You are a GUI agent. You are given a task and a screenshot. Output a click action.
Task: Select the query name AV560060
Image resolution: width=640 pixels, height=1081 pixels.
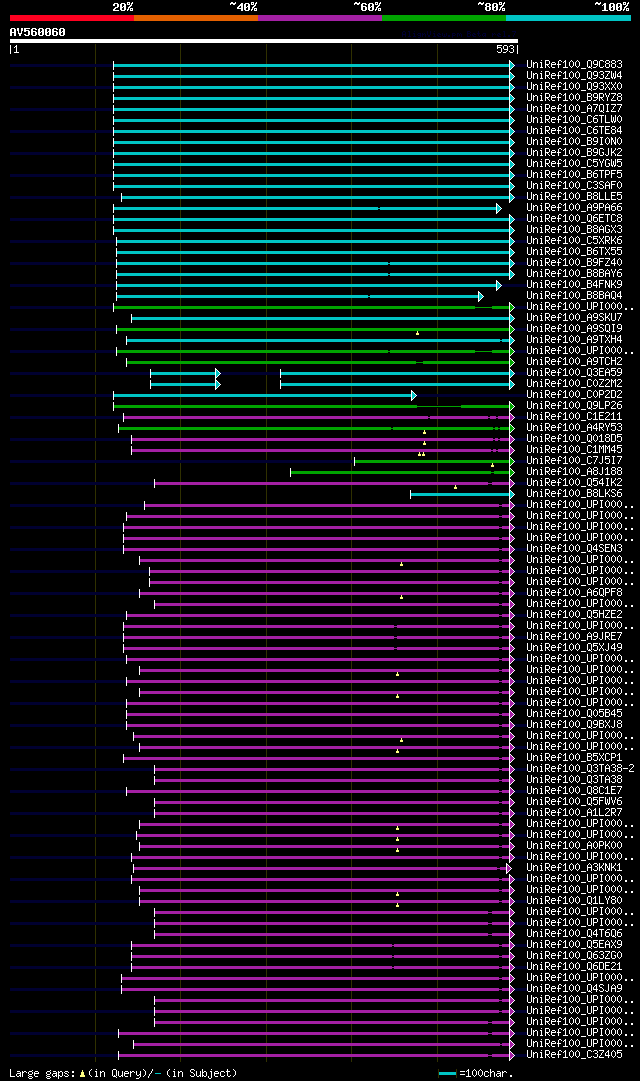(37, 32)
